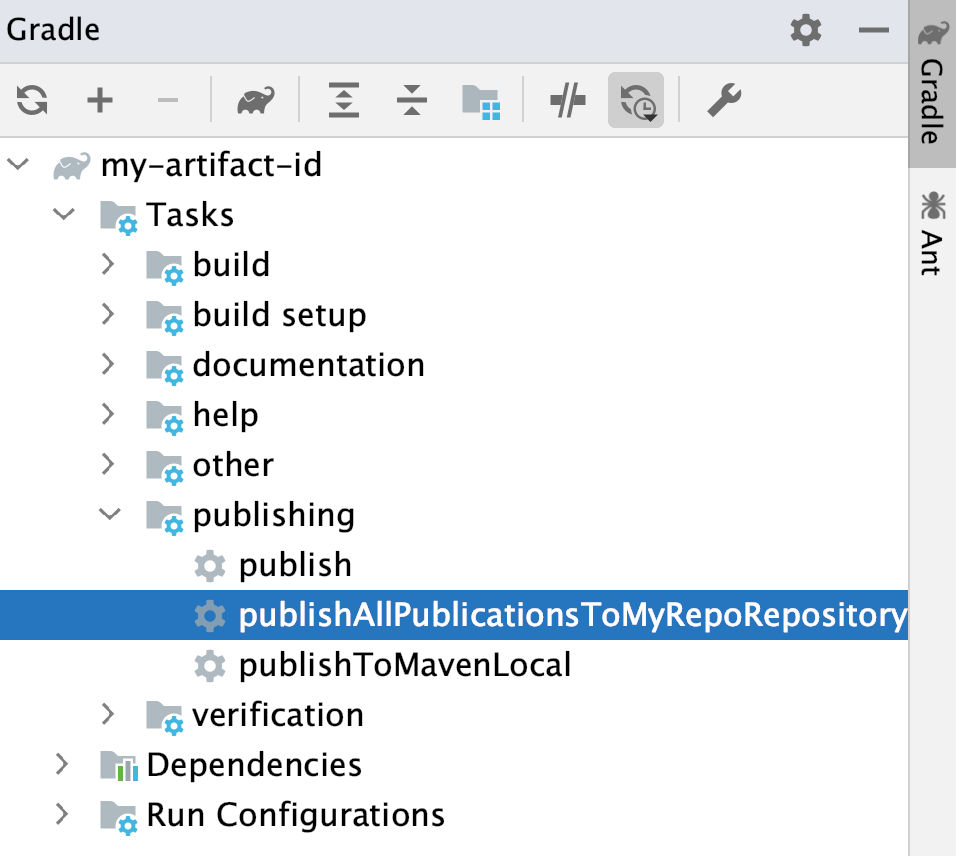Expand the Dependencies node
This screenshot has width=956, height=856.
pos(62,765)
